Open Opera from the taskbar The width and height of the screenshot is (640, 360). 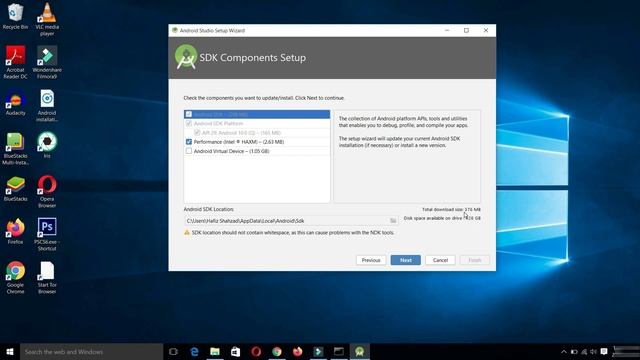click(x=256, y=351)
